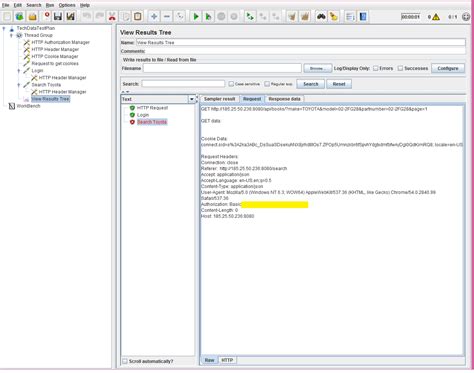Viewport: 474px width, 373px height.
Task: Click the Reset Search broom icon
Action: click(x=334, y=16)
